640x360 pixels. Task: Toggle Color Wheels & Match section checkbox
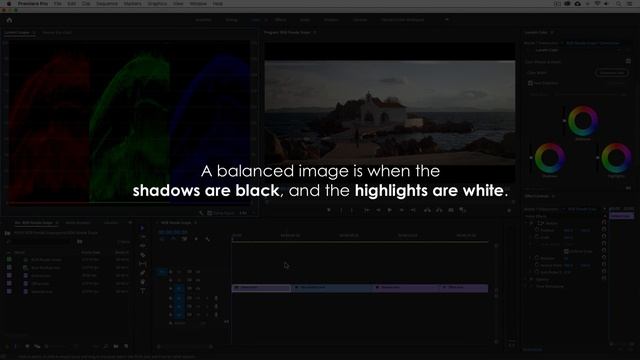tap(628, 62)
